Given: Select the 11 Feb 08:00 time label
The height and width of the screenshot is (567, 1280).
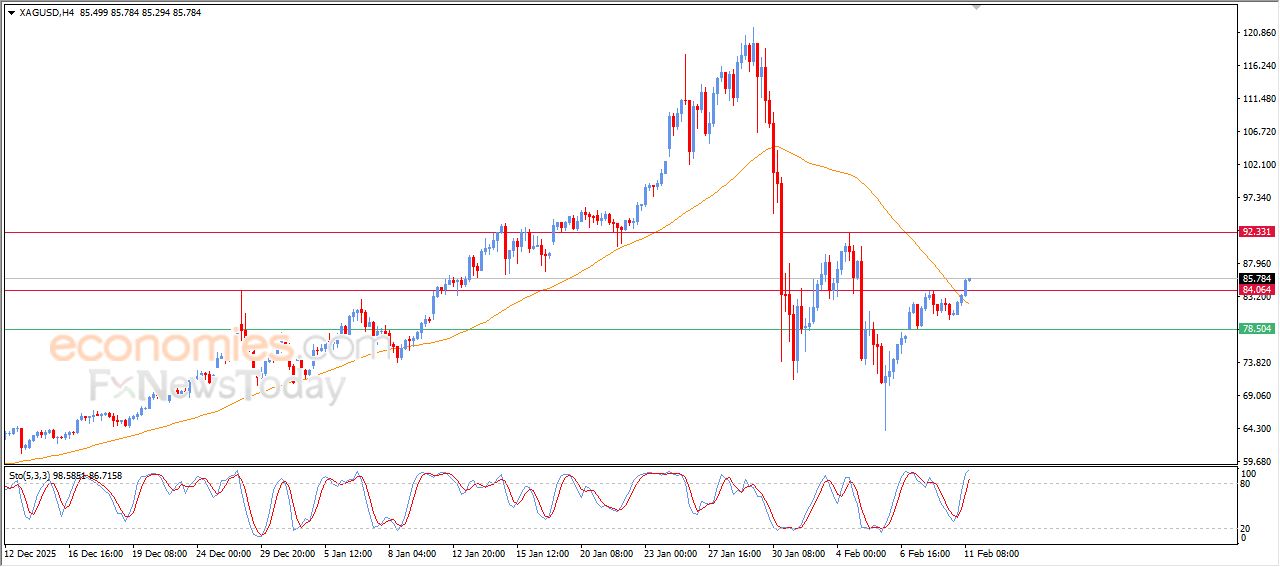Looking at the screenshot, I should coord(991,553).
